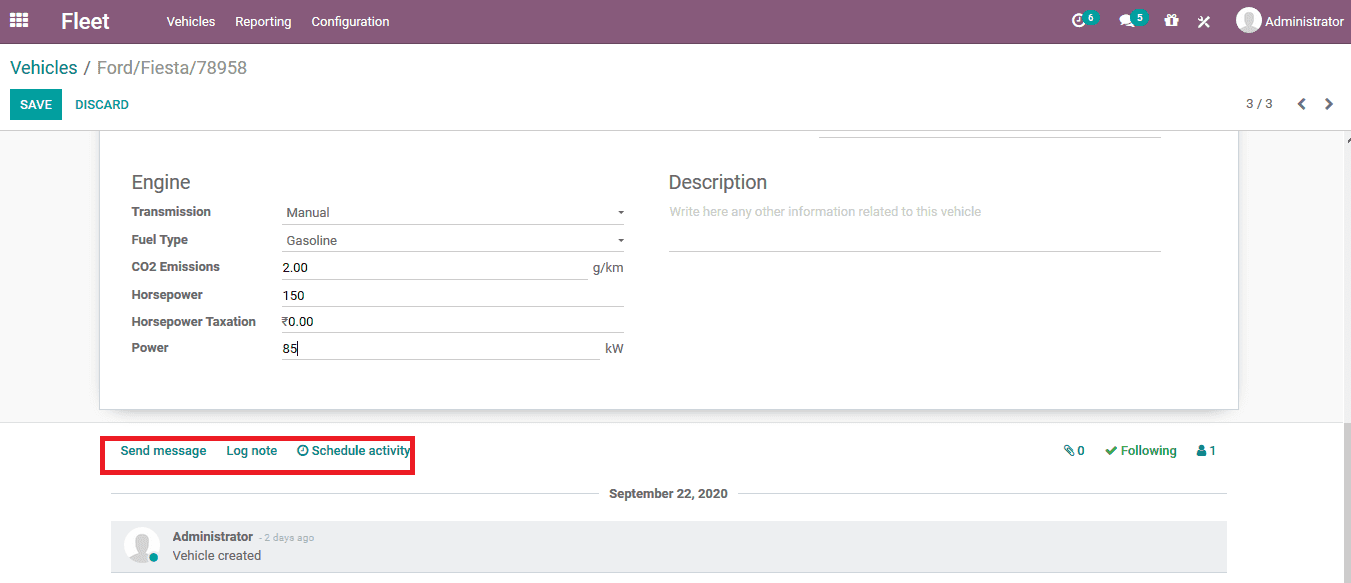
Task: Open the debug tools icon
Action: click(1204, 21)
